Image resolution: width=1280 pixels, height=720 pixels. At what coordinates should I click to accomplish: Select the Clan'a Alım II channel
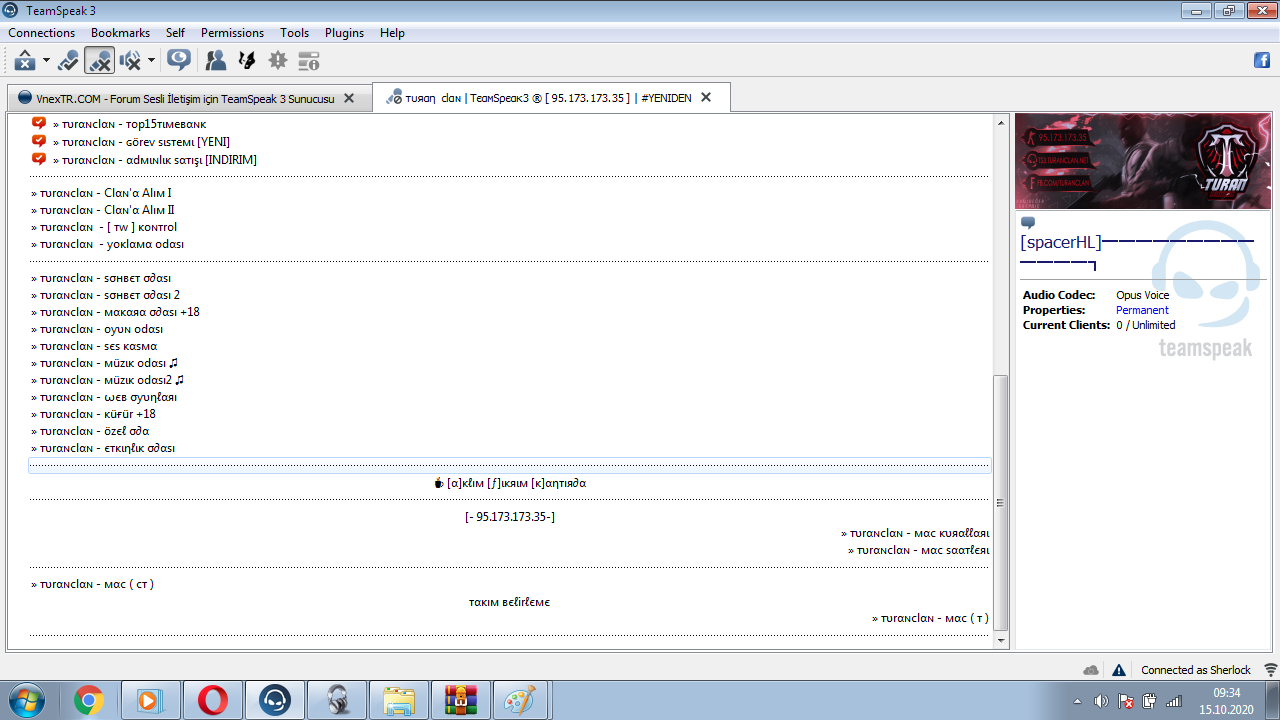coord(103,210)
